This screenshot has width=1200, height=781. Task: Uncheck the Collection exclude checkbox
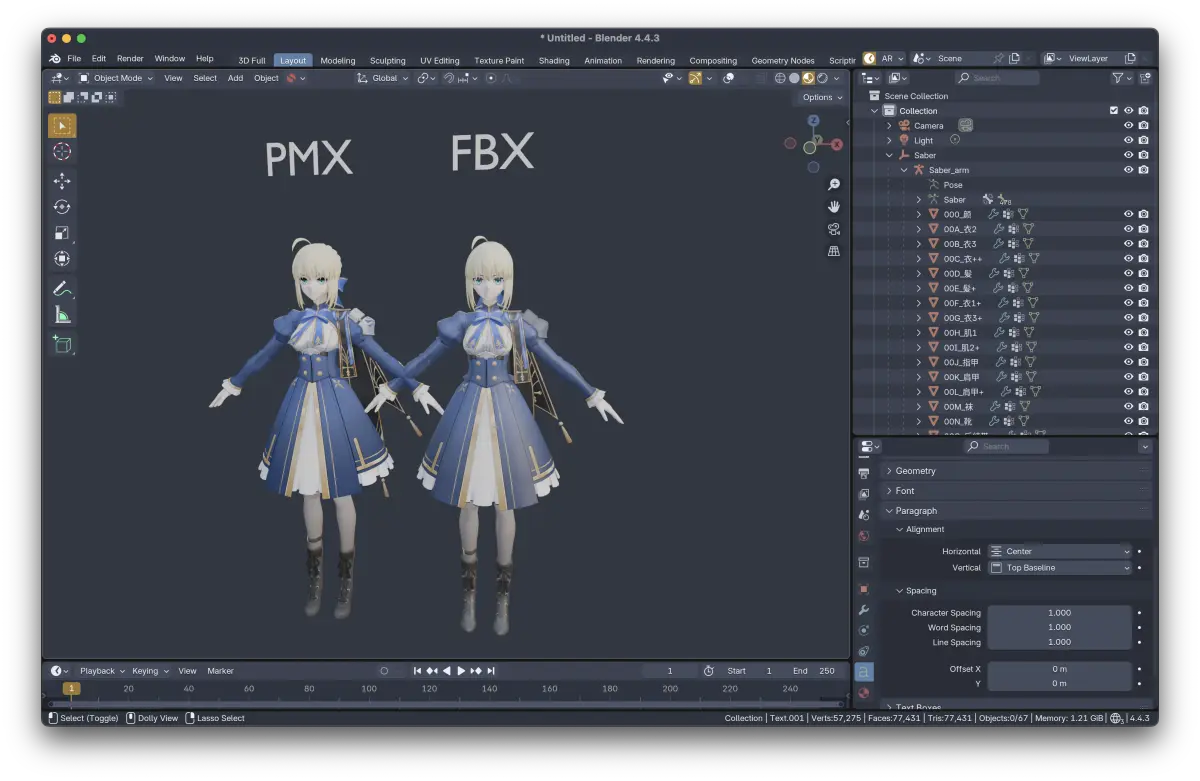(x=1114, y=111)
